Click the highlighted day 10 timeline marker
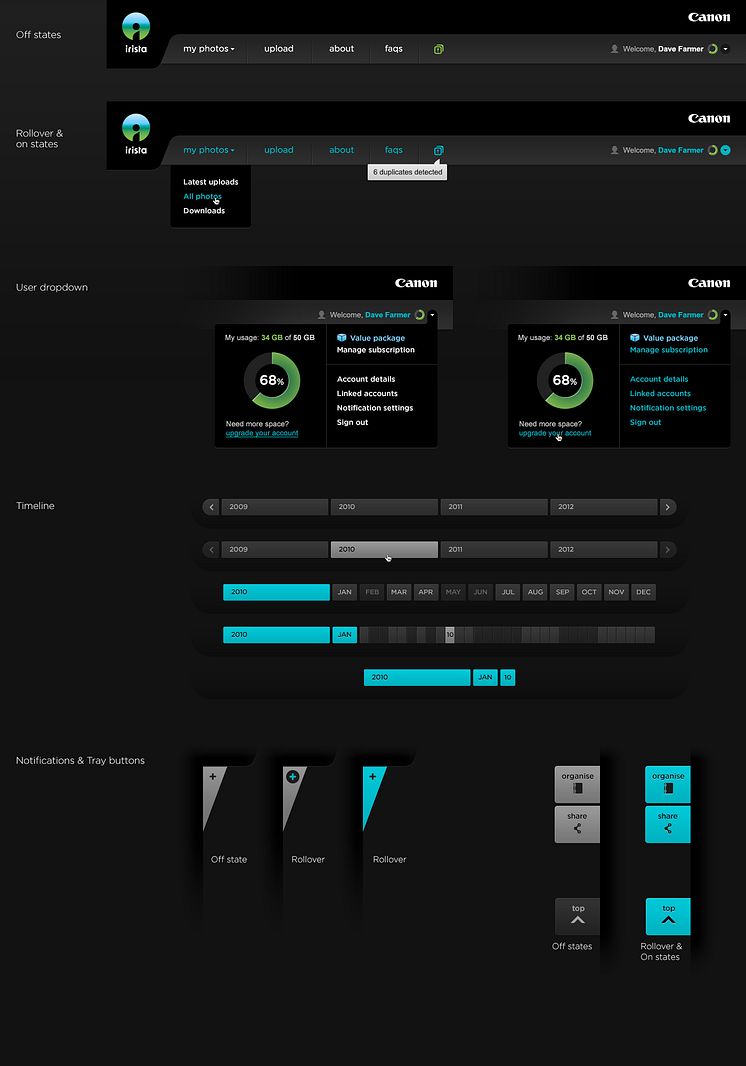Screen dimensions: 746x1066 (x=450, y=635)
